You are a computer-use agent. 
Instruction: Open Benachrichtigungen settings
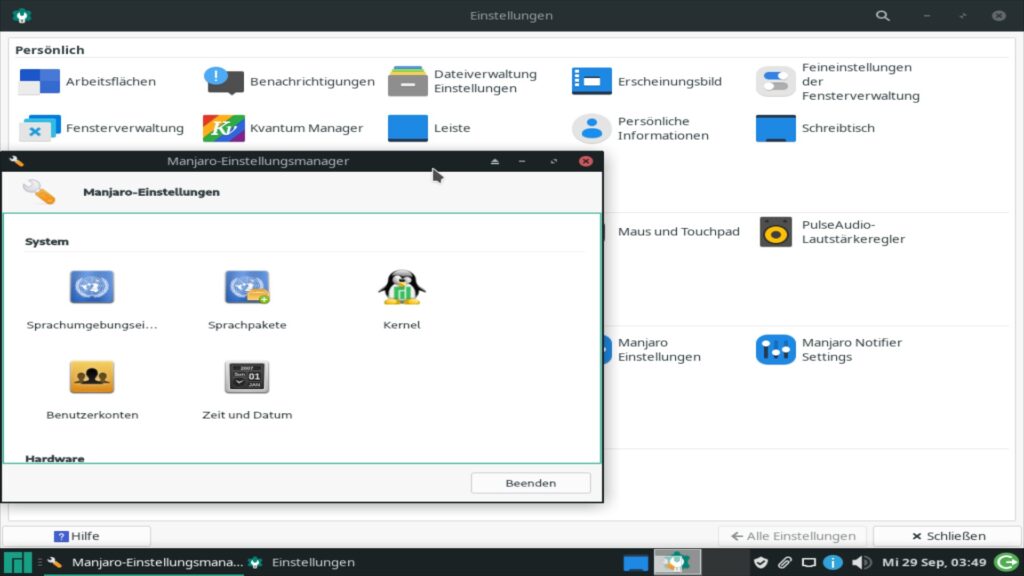click(x=289, y=82)
